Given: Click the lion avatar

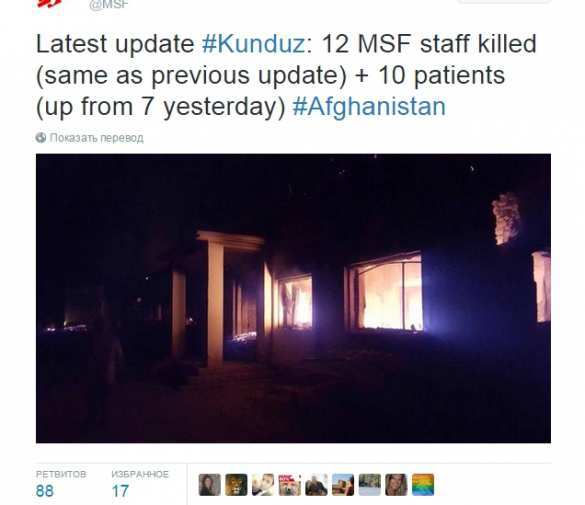Looking at the screenshot, I should click(x=236, y=485).
